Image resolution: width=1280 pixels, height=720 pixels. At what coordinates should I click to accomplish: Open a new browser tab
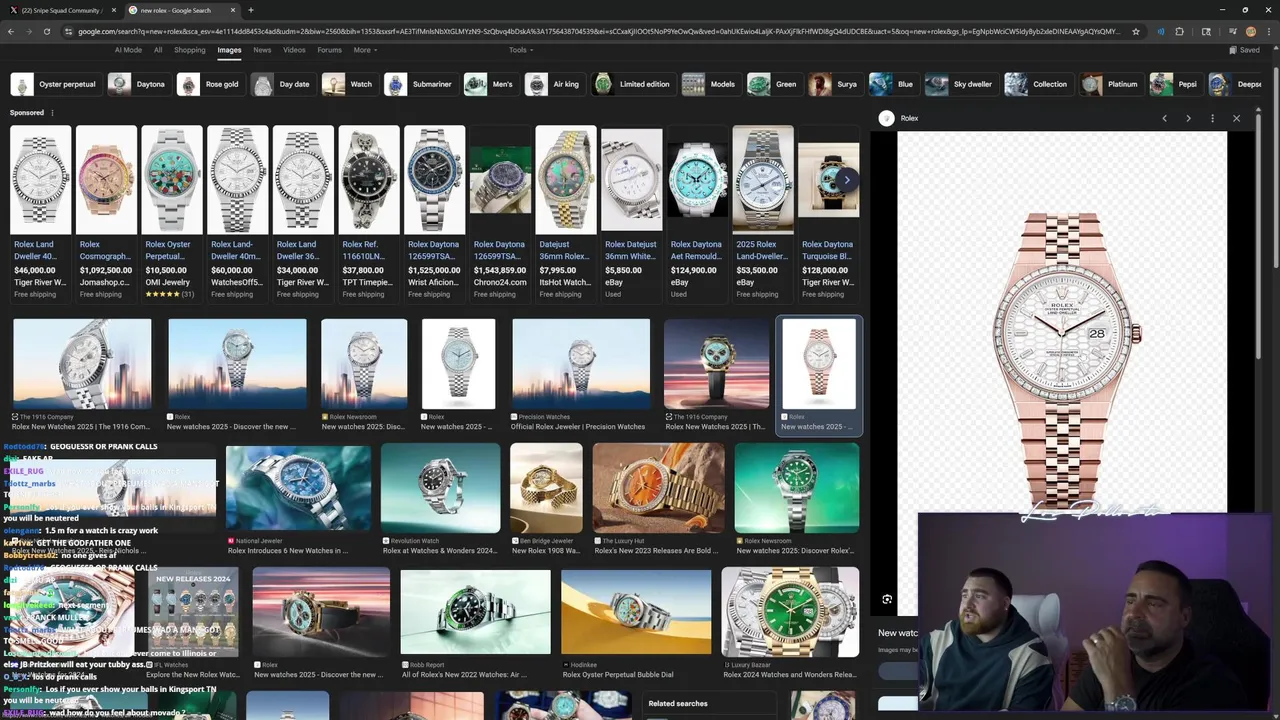coord(251,10)
